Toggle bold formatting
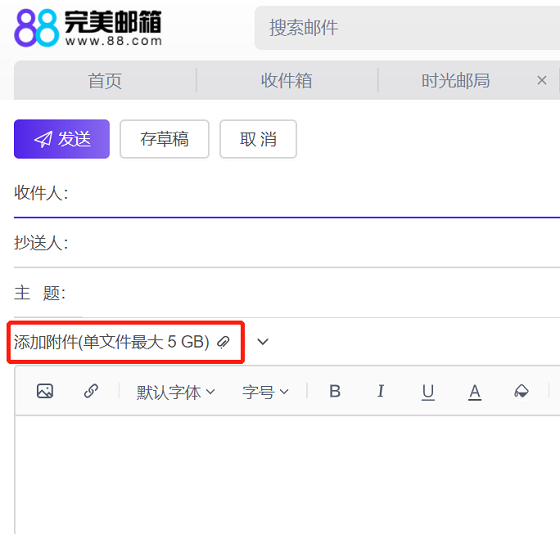 pyautogui.click(x=335, y=391)
